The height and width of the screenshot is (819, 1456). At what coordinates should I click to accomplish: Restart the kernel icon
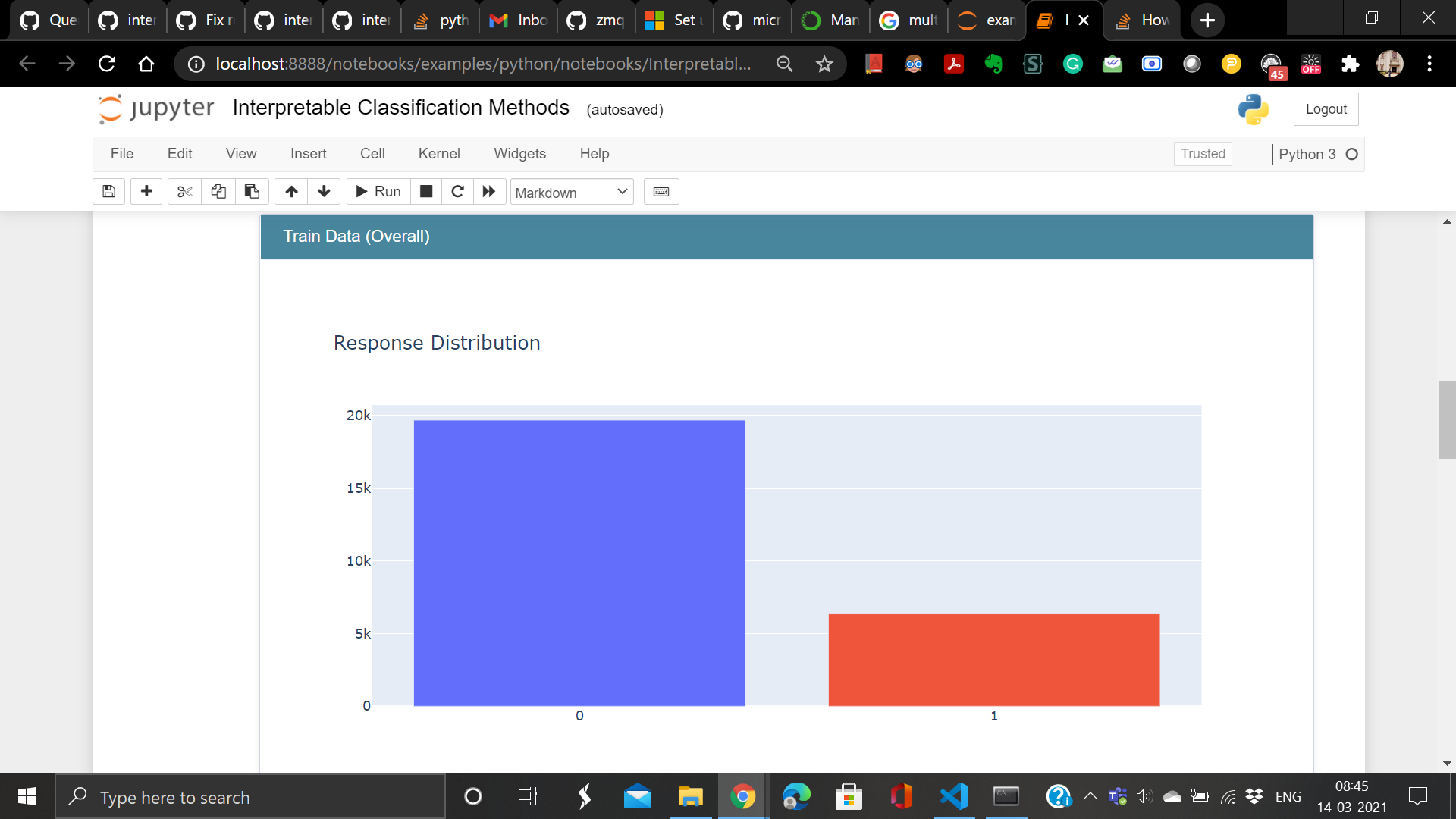click(457, 192)
